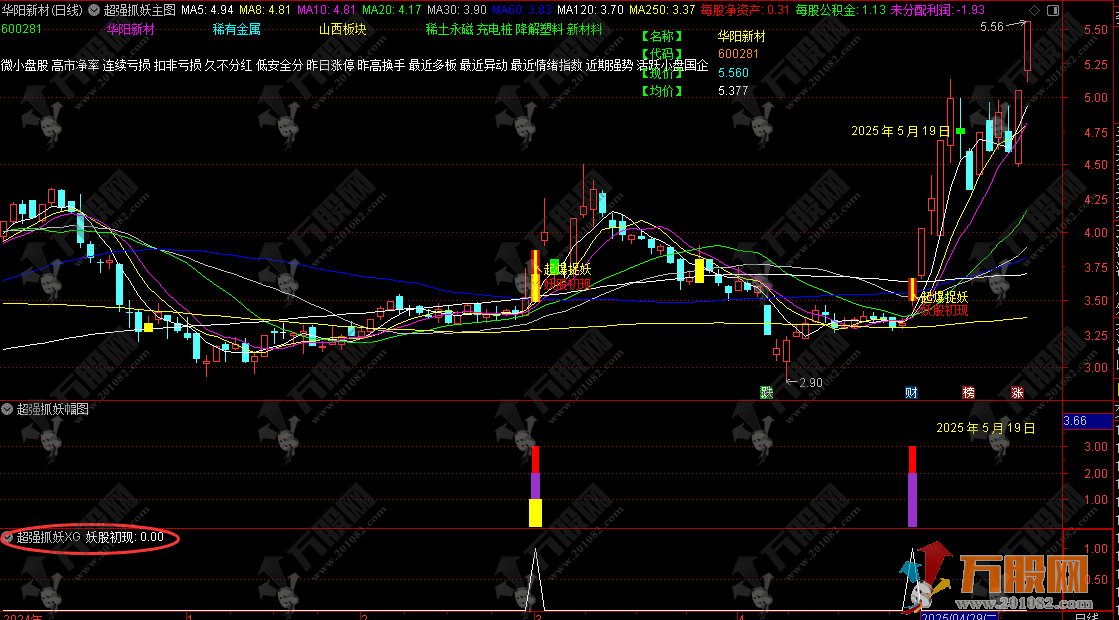Click the MA20: 4.17 value
Screen dimensions: 1119x620
[391, 10]
